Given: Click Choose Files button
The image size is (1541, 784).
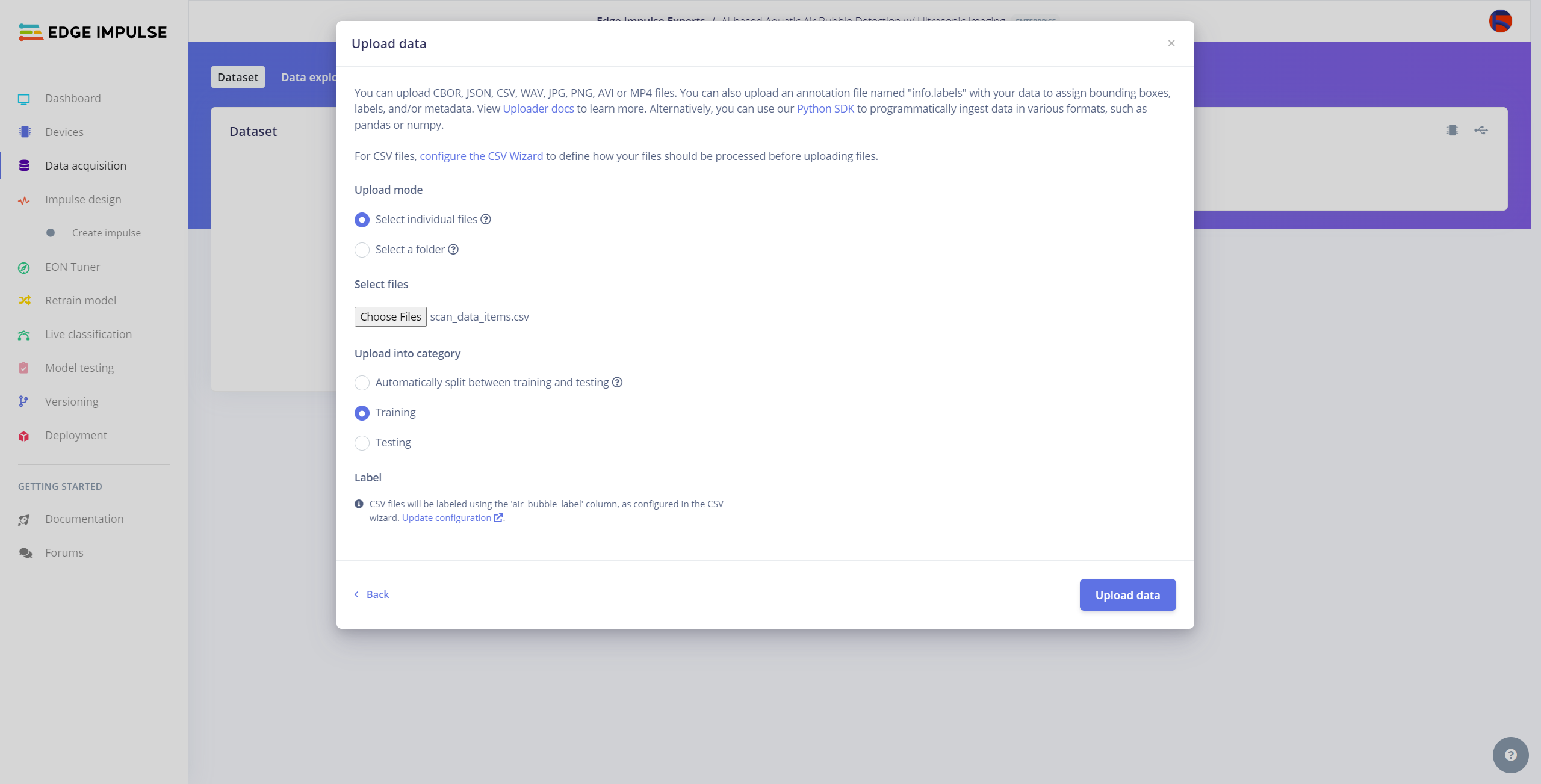Looking at the screenshot, I should click(x=390, y=316).
